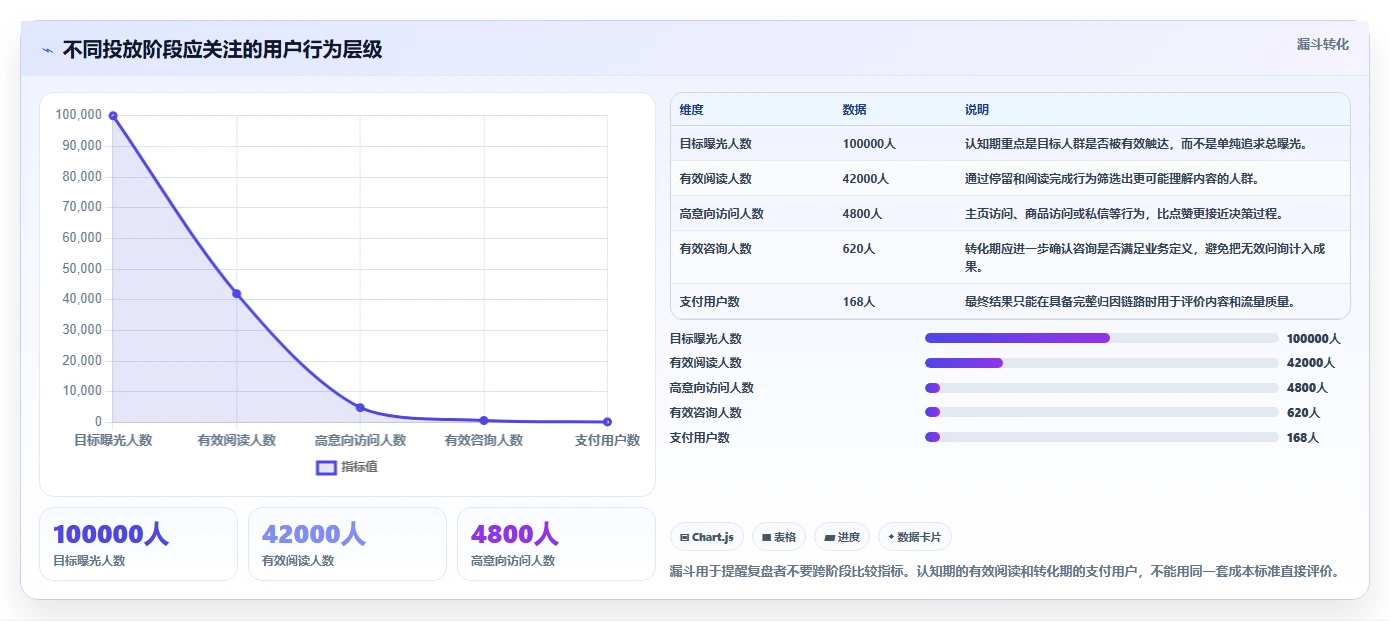Click the 有效阅读人数 table cell
The height and width of the screenshot is (621, 1390).
716,179
